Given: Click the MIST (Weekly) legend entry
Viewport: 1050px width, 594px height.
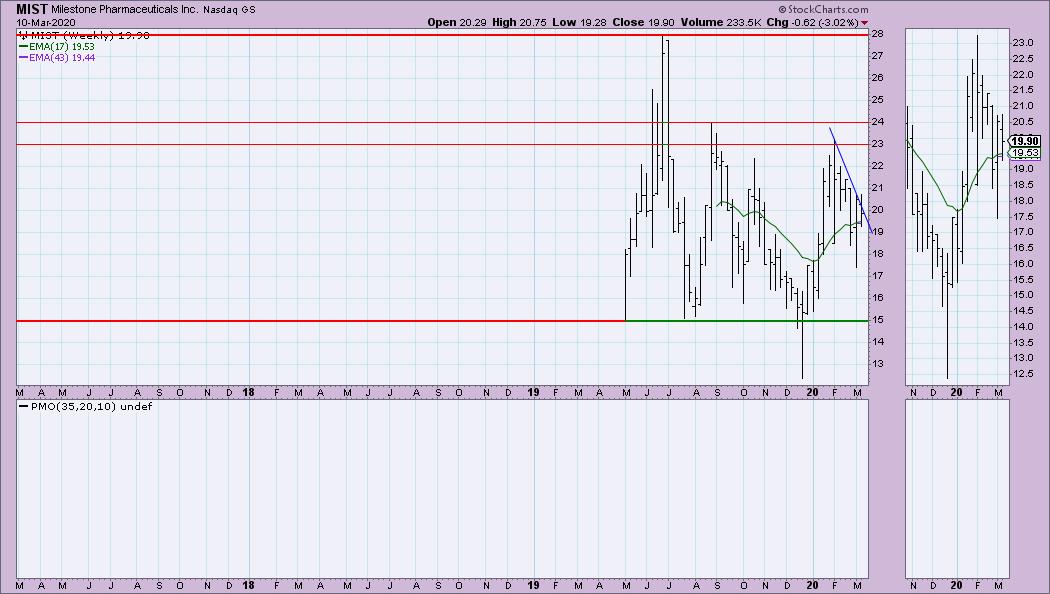Looking at the screenshot, I should click(84, 35).
